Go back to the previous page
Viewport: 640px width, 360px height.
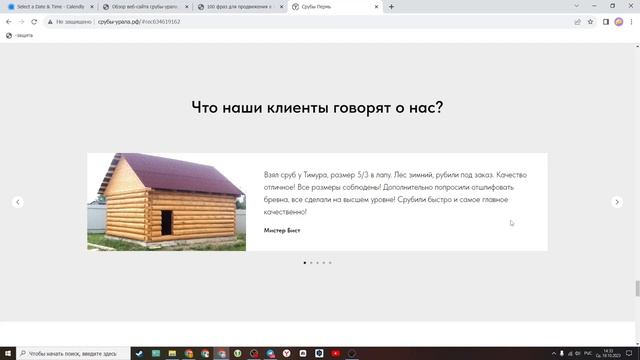[x=9, y=22]
